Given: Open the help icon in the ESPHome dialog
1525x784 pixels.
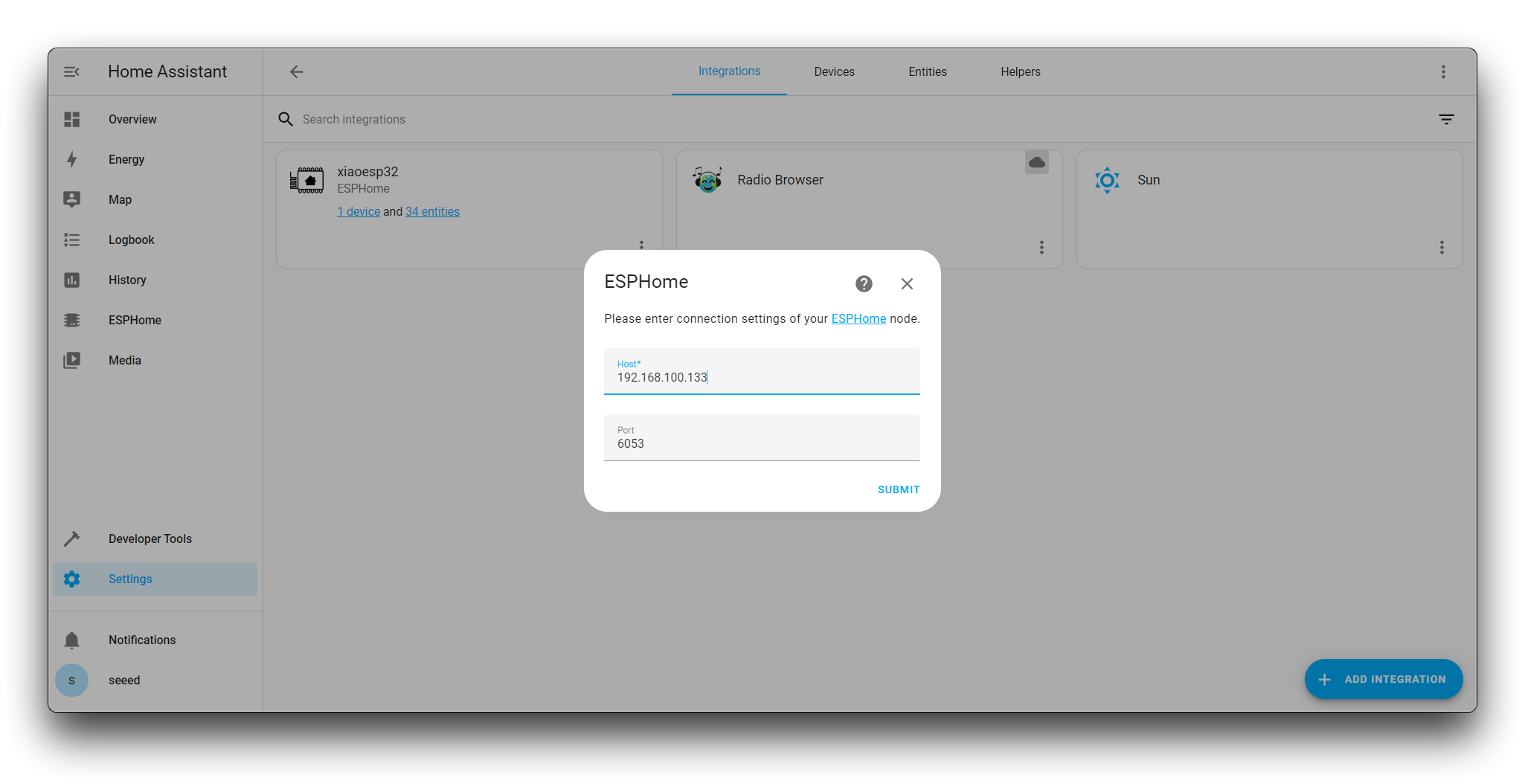Looking at the screenshot, I should (x=864, y=283).
